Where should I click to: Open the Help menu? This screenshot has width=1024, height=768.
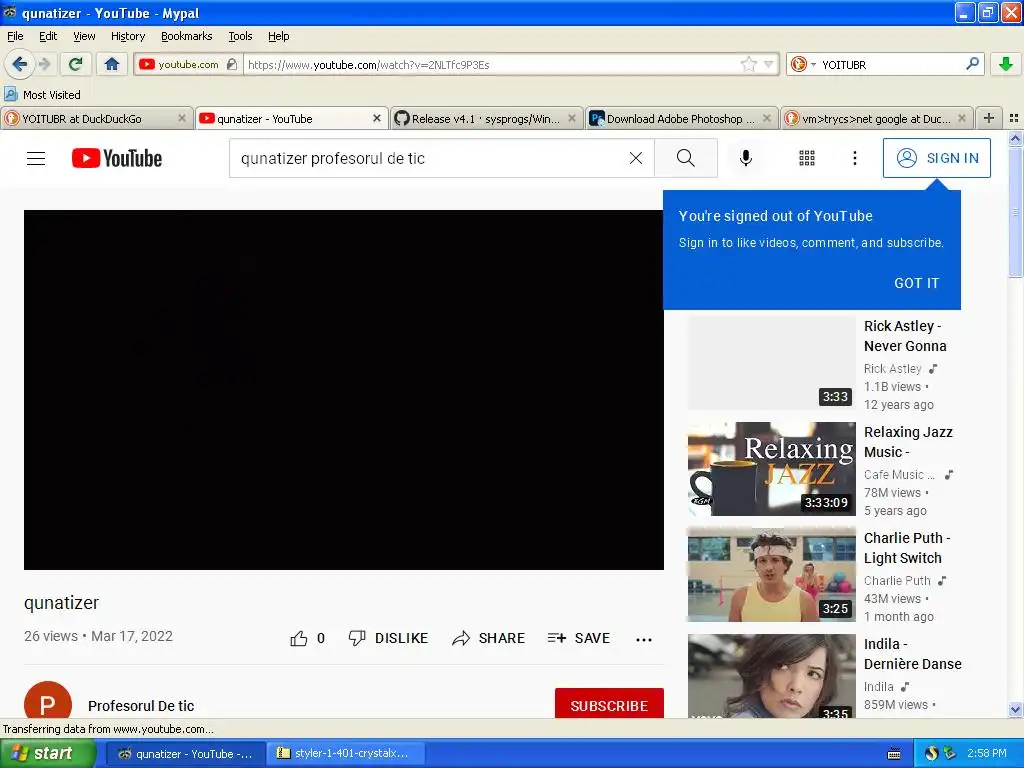click(x=279, y=36)
